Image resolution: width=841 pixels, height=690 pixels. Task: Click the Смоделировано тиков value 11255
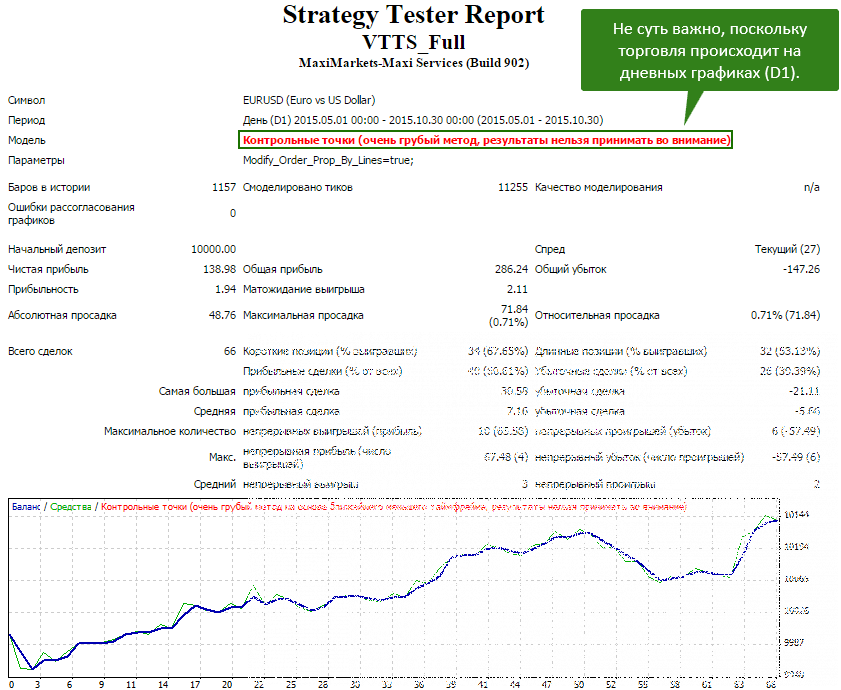tap(512, 187)
